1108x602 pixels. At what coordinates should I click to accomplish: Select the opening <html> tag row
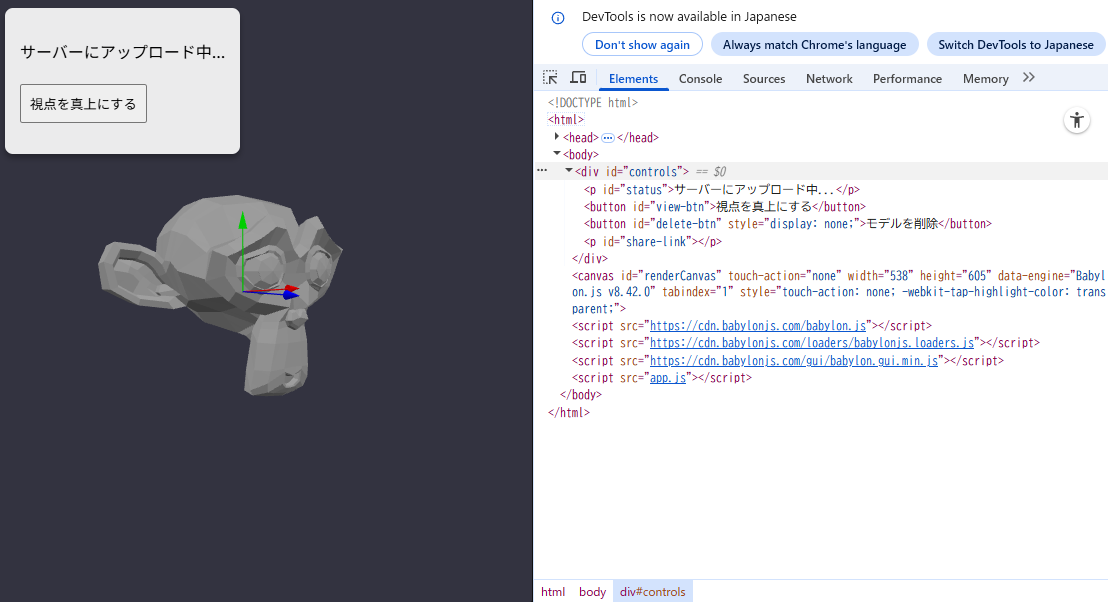click(x=566, y=119)
